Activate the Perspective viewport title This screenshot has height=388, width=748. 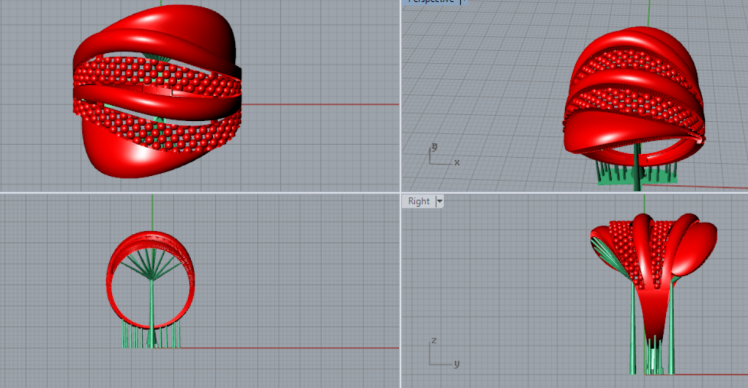click(x=431, y=1)
